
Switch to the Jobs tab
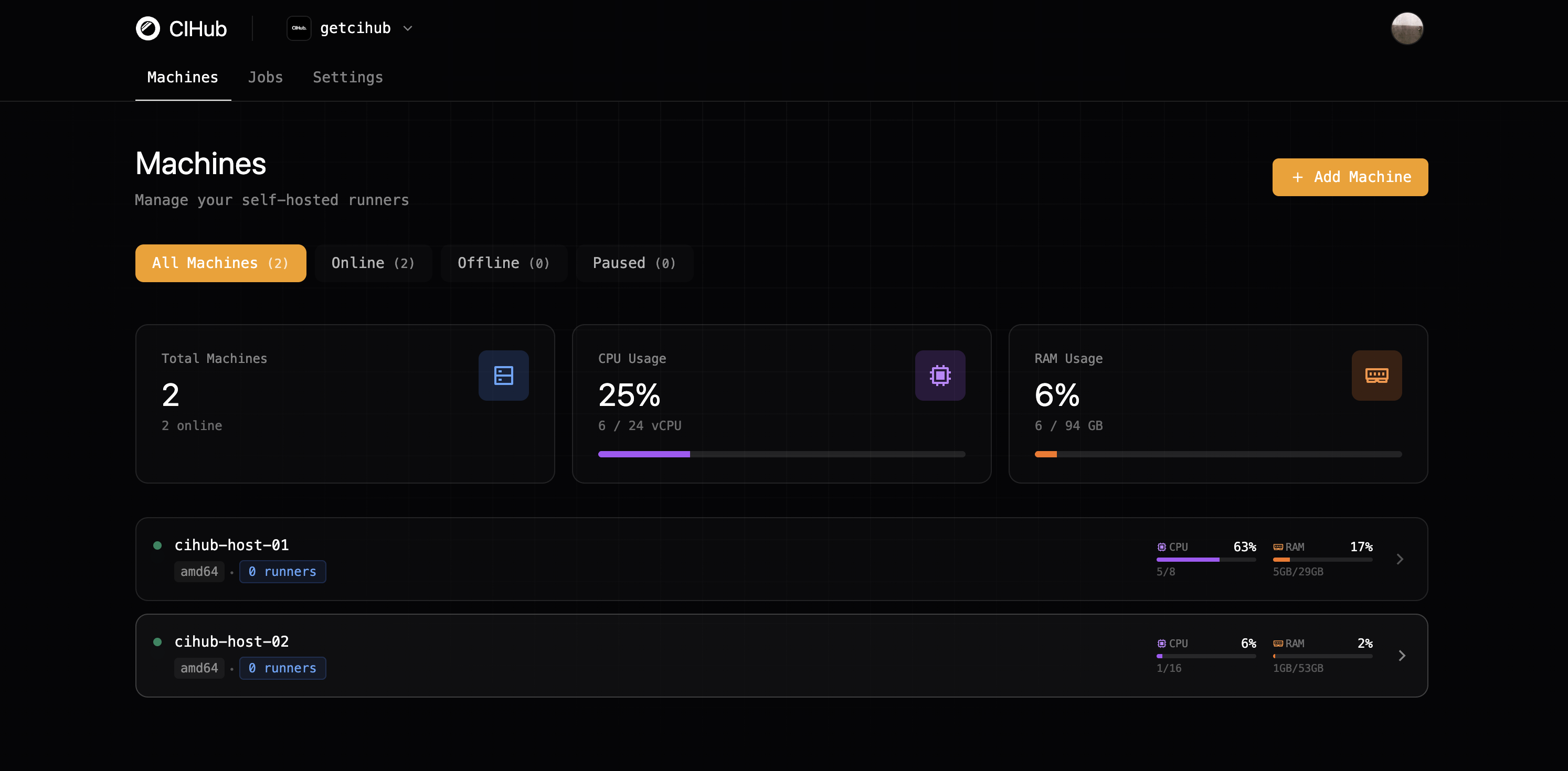pyautogui.click(x=265, y=77)
